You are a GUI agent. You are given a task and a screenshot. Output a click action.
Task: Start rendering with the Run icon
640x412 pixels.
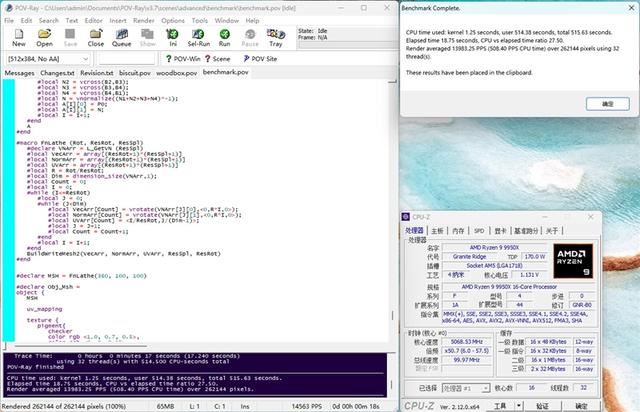[x=224, y=38]
